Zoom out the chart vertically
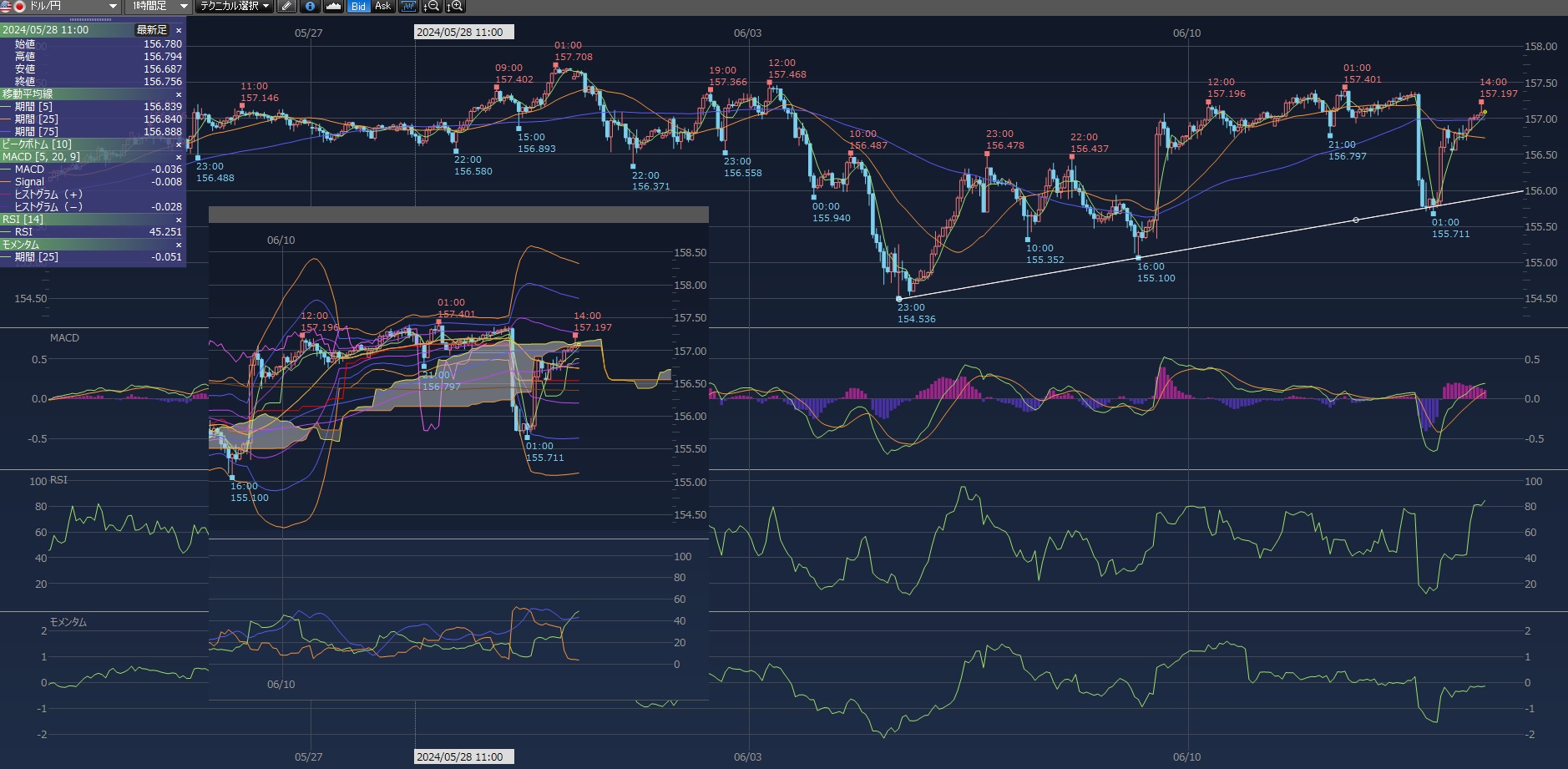The width and height of the screenshot is (1568, 769). click(432, 7)
